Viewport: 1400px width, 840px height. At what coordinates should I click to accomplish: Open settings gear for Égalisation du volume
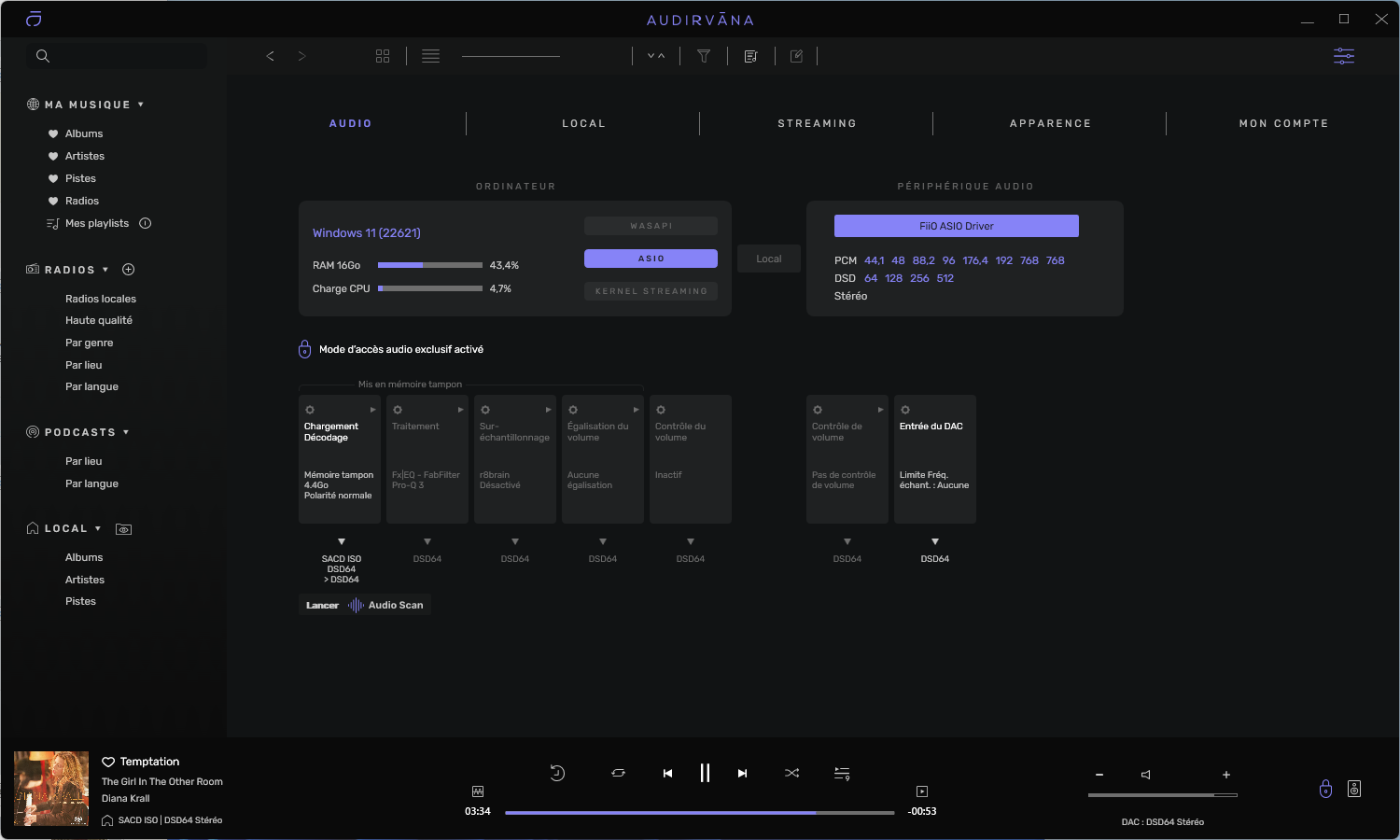click(x=573, y=410)
